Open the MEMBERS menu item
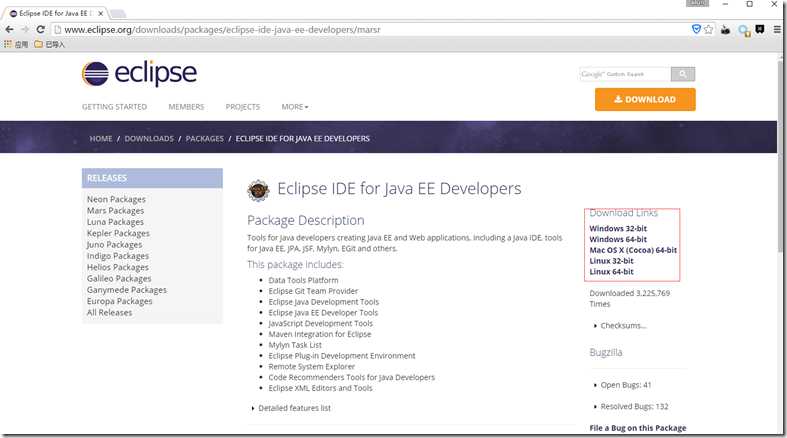The width and height of the screenshot is (787, 438). 186,107
